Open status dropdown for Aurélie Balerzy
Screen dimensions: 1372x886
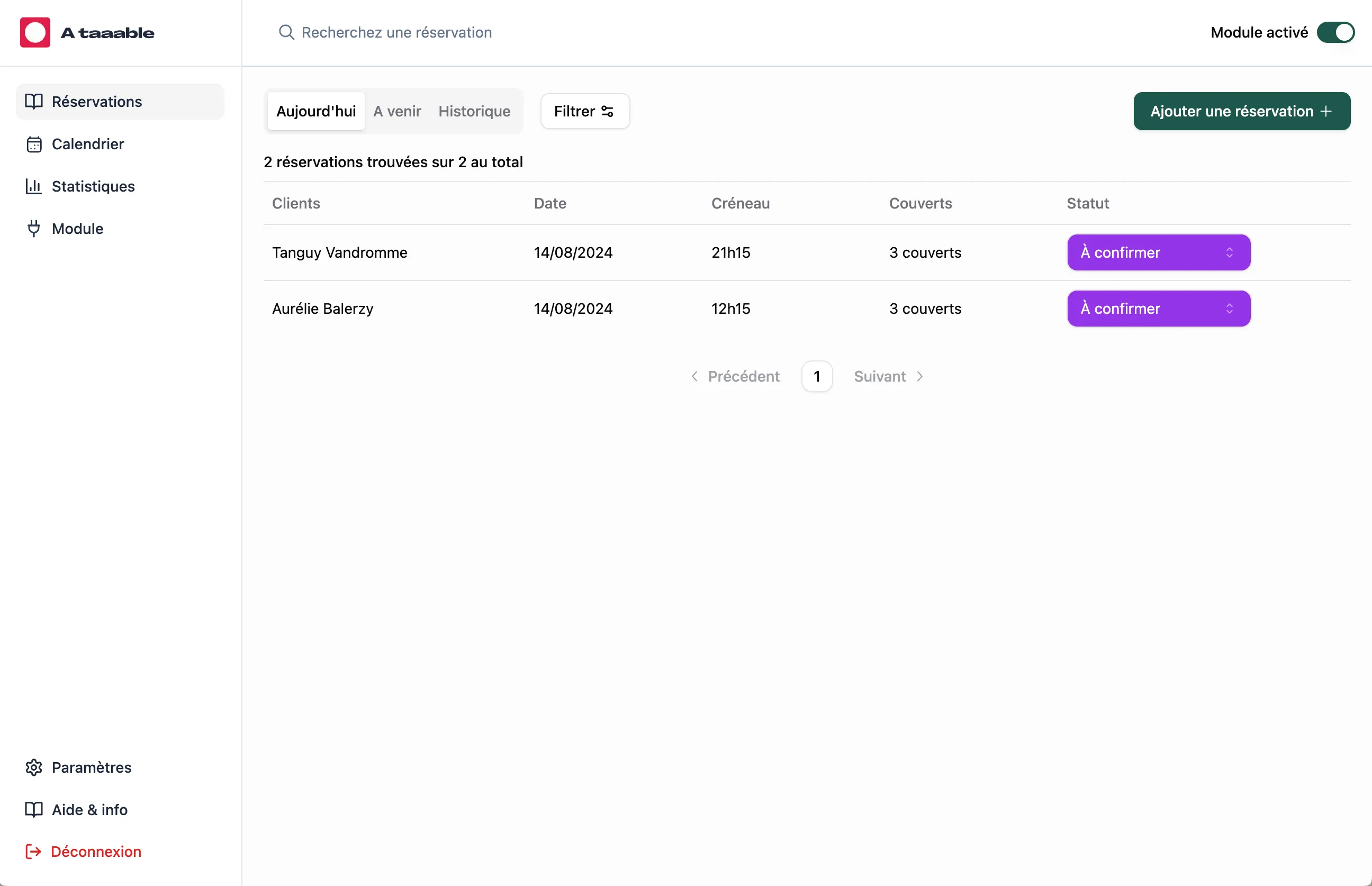pyautogui.click(x=1158, y=309)
